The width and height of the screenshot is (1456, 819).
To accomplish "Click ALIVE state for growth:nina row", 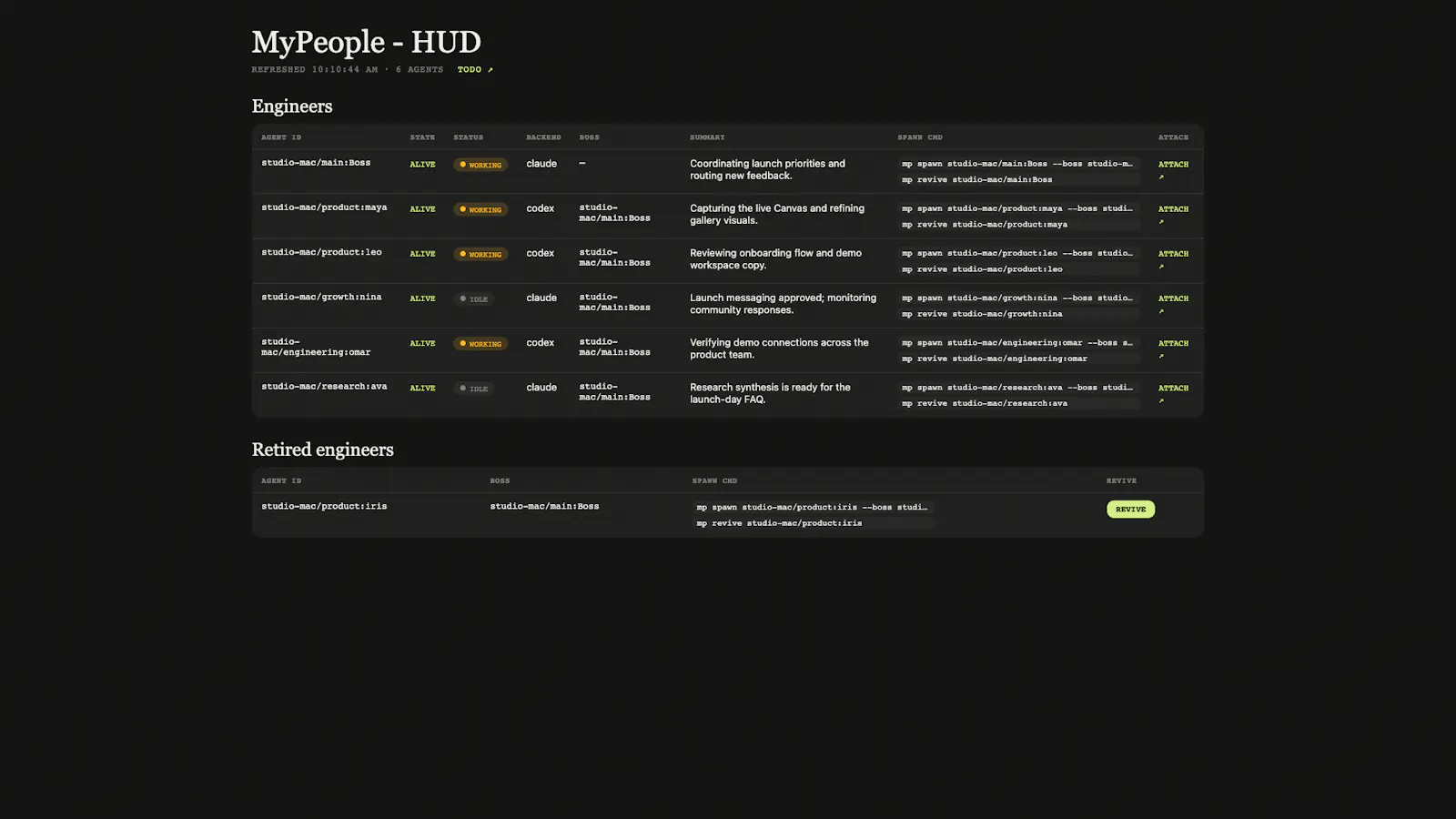I will 422,298.
